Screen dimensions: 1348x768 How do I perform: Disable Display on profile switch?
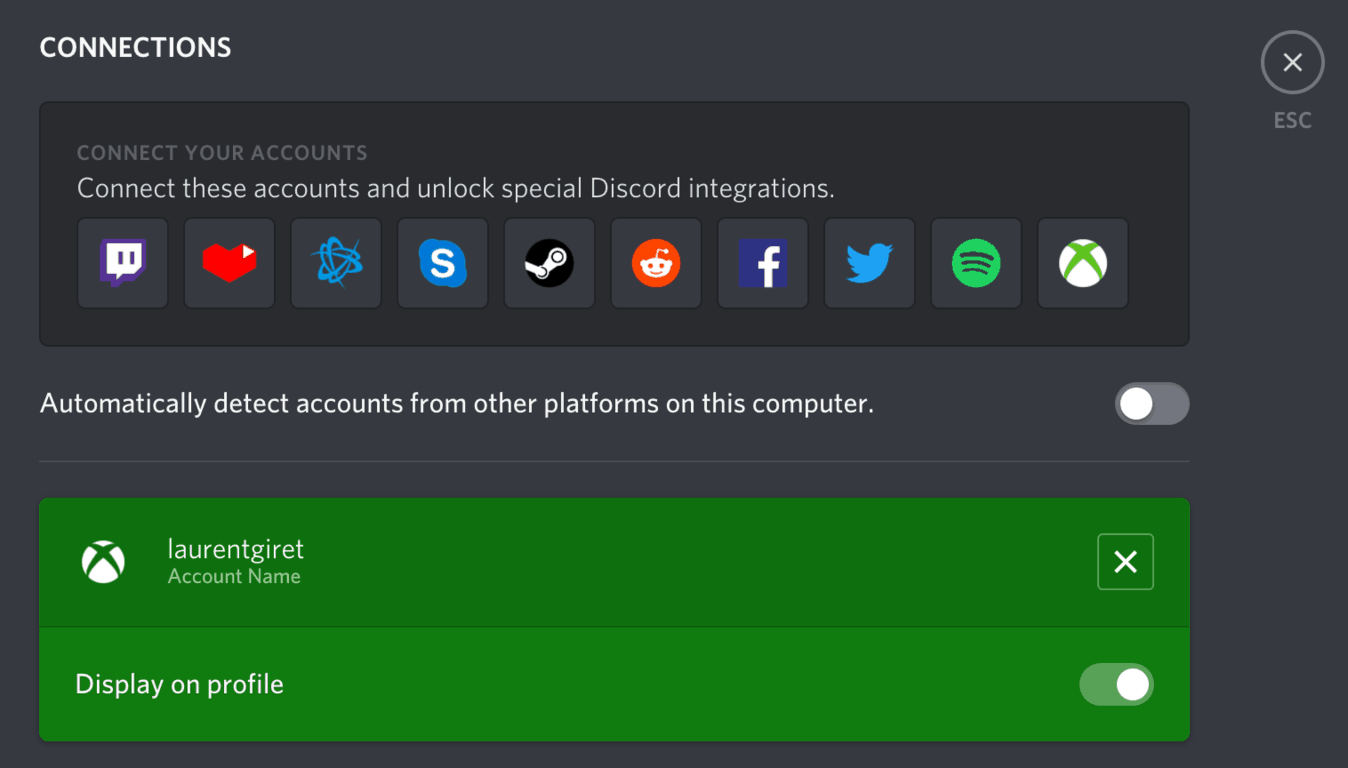[1116, 685]
